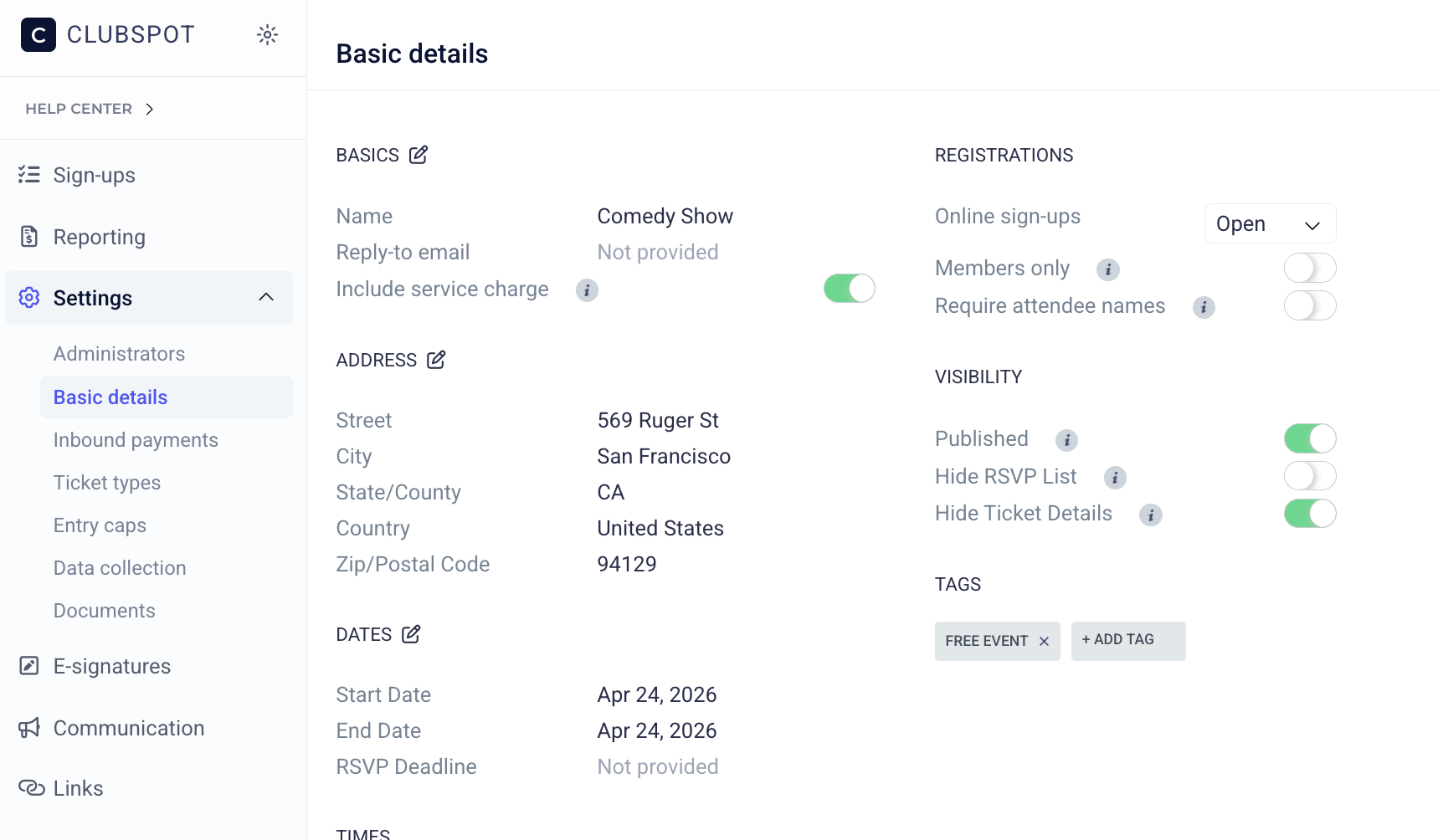Screen dimensions: 1438x840
Task: Click info icon beside Include service charge
Action: tap(587, 290)
